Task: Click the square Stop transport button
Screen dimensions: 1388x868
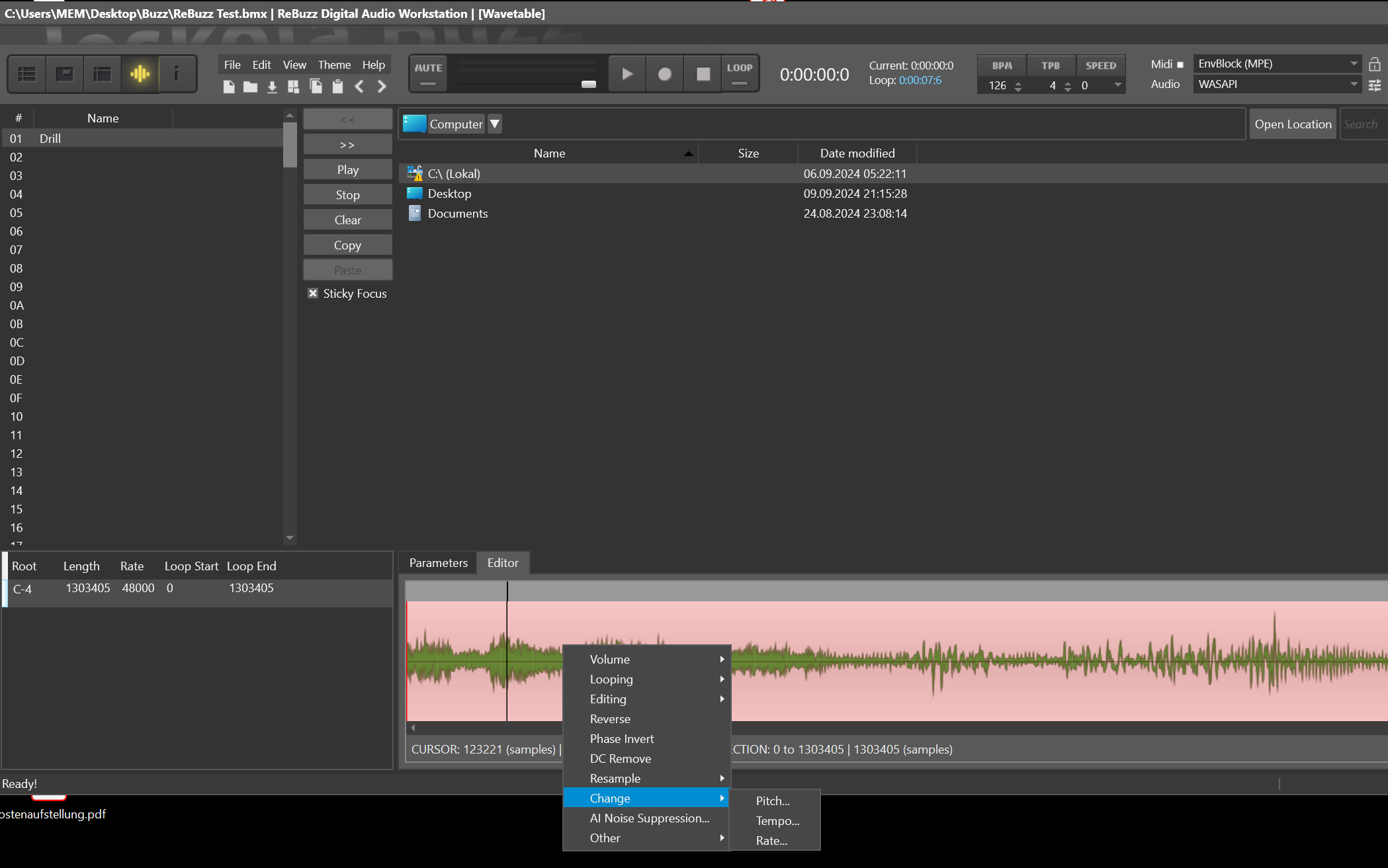Action: pos(703,74)
